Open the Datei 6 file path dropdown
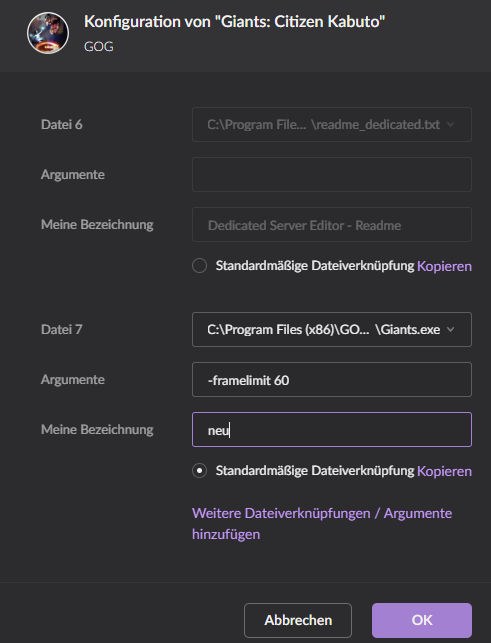 pyautogui.click(x=331, y=125)
